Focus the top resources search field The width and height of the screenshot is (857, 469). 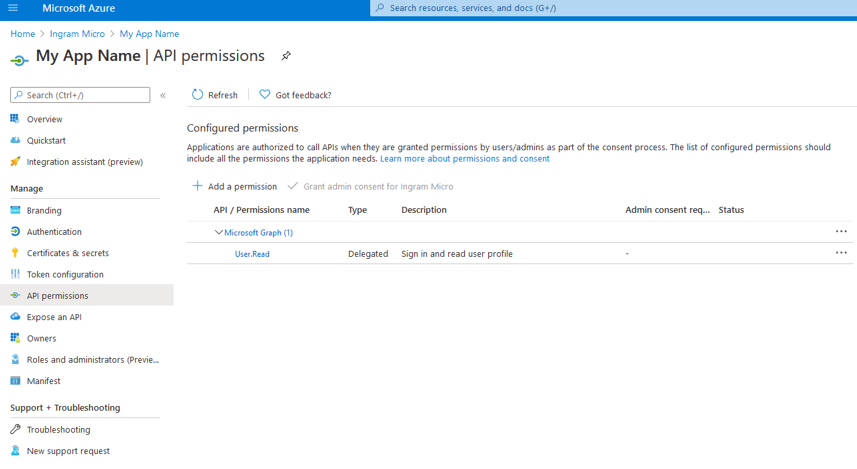coord(613,8)
